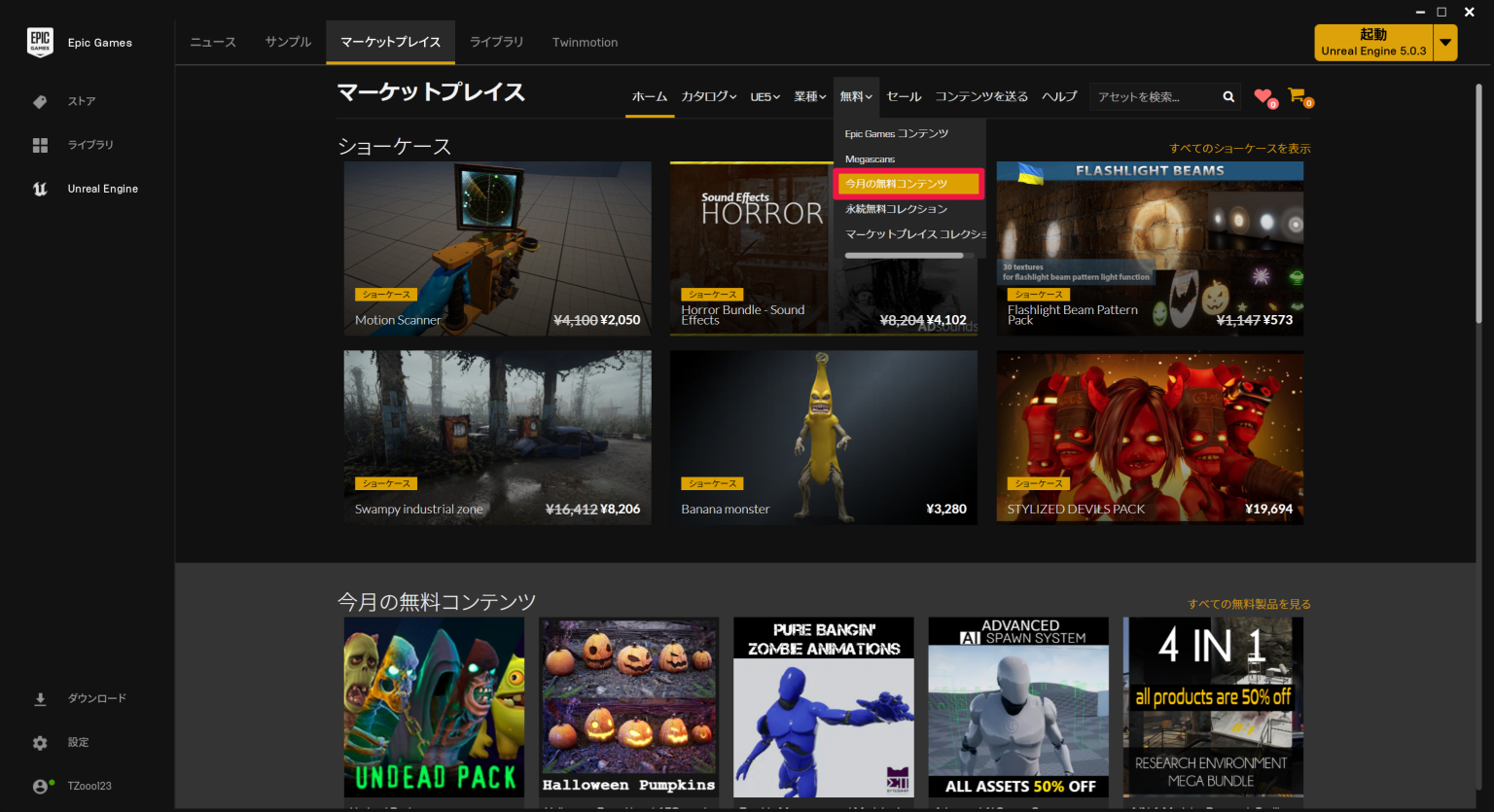Viewport: 1494px width, 812px height.
Task: Select the ライブラリ icon in the left sidebar
Action: pyautogui.click(x=40, y=144)
